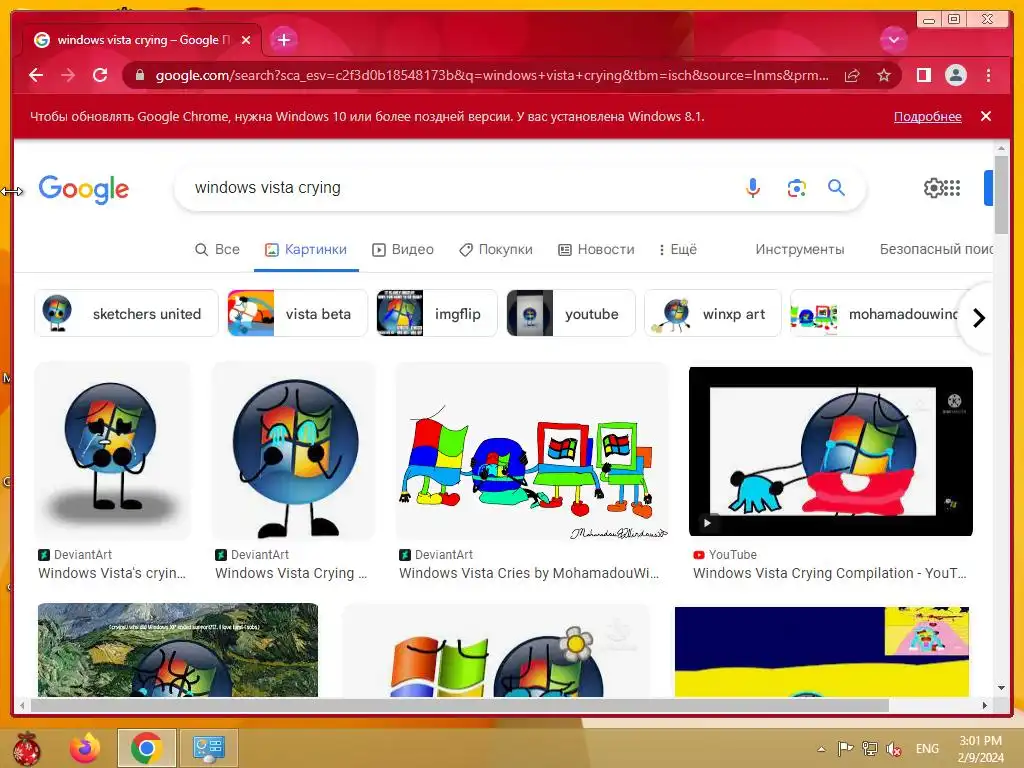This screenshot has width=1024, height=768.
Task: Reload the page with the refresh icon
Action: click(x=100, y=75)
